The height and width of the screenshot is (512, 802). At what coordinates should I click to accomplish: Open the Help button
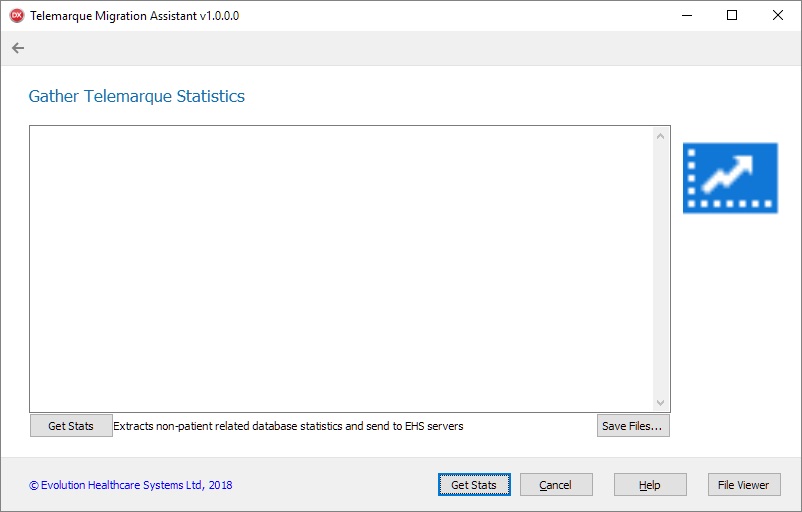pos(650,485)
